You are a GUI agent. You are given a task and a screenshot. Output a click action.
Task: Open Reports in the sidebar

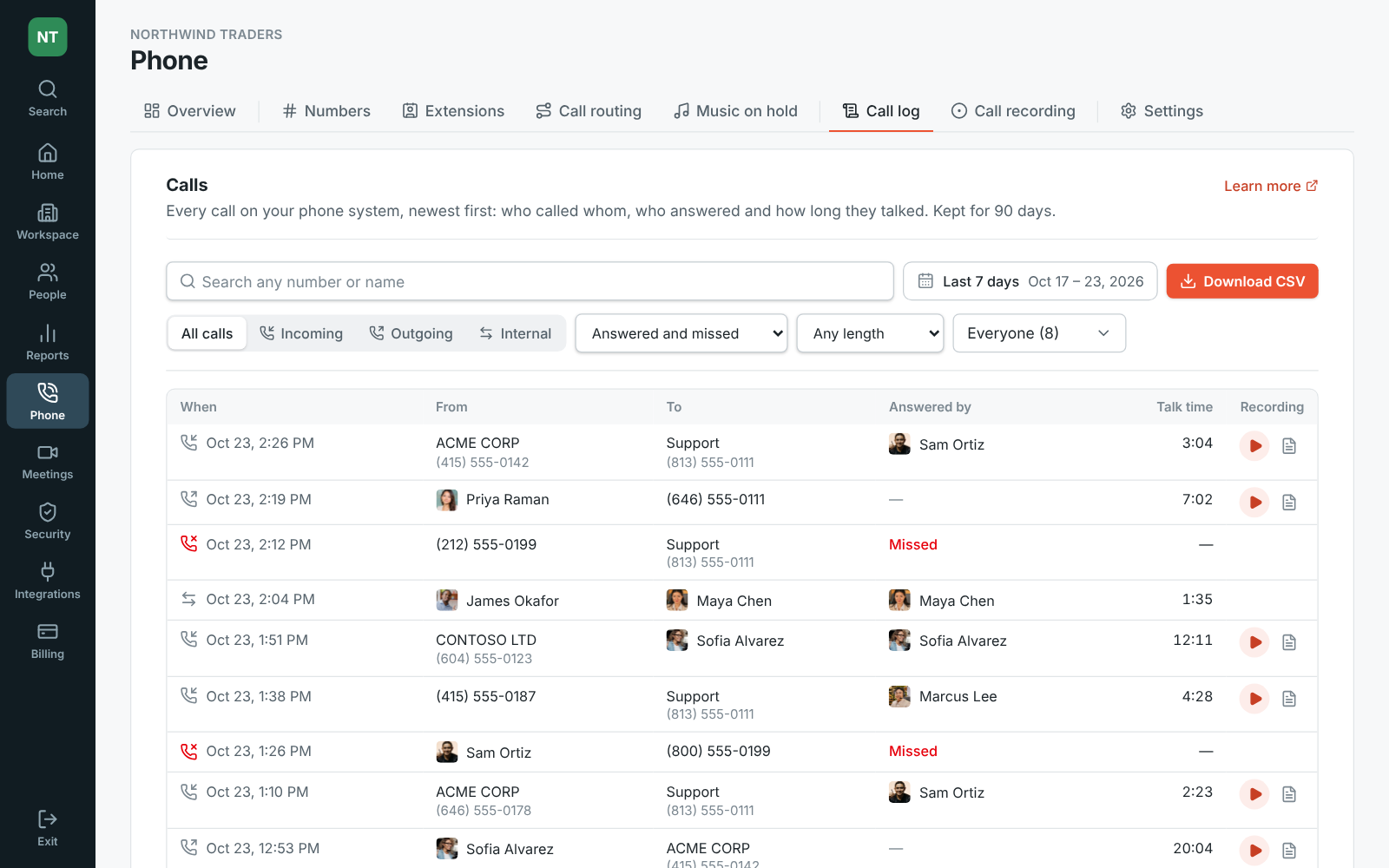(48, 343)
